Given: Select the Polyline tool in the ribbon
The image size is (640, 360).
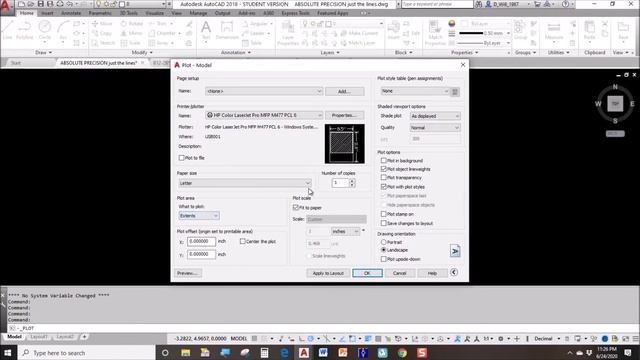Looking at the screenshot, I should pyautogui.click(x=24, y=30).
